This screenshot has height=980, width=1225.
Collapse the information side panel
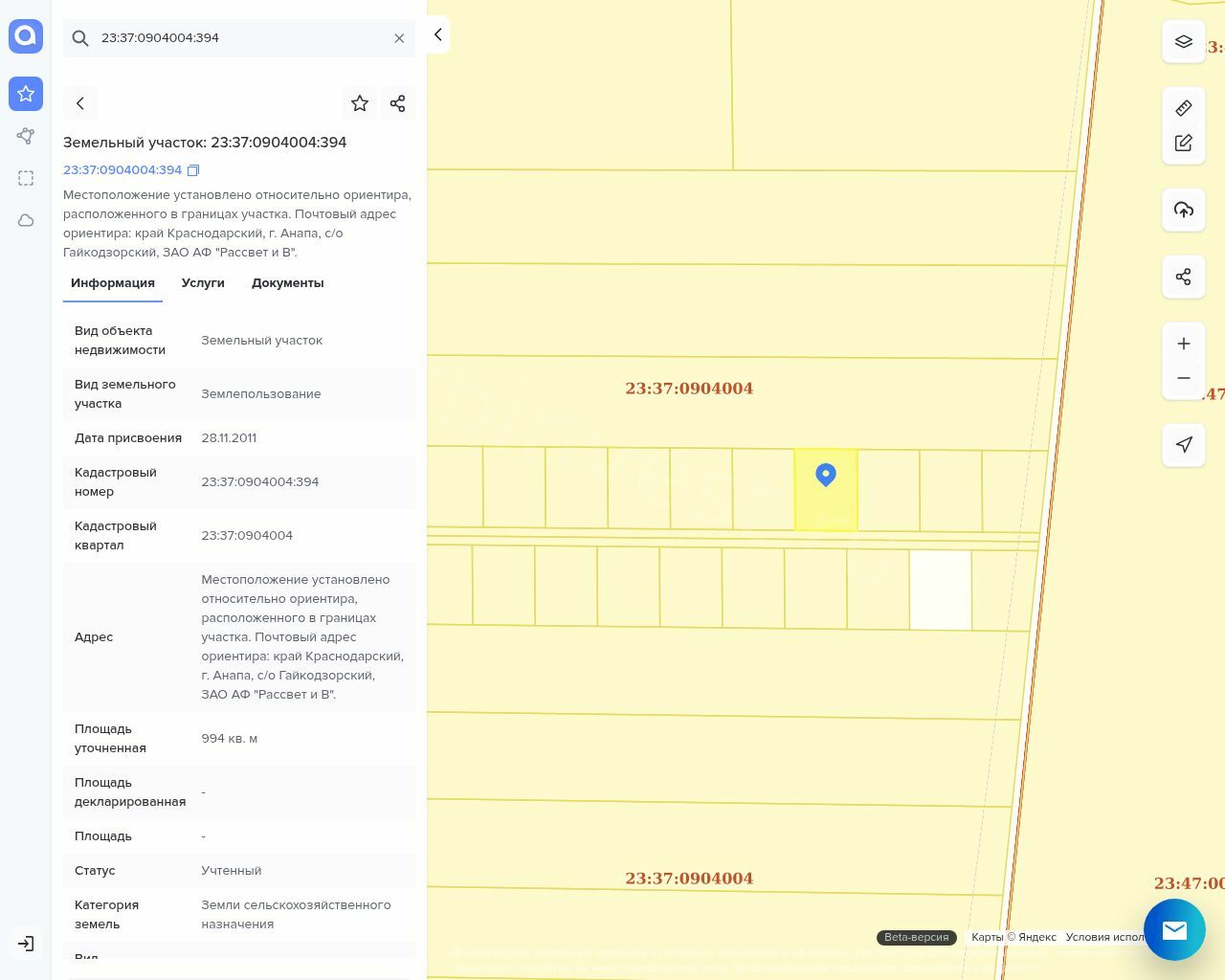[x=437, y=34]
